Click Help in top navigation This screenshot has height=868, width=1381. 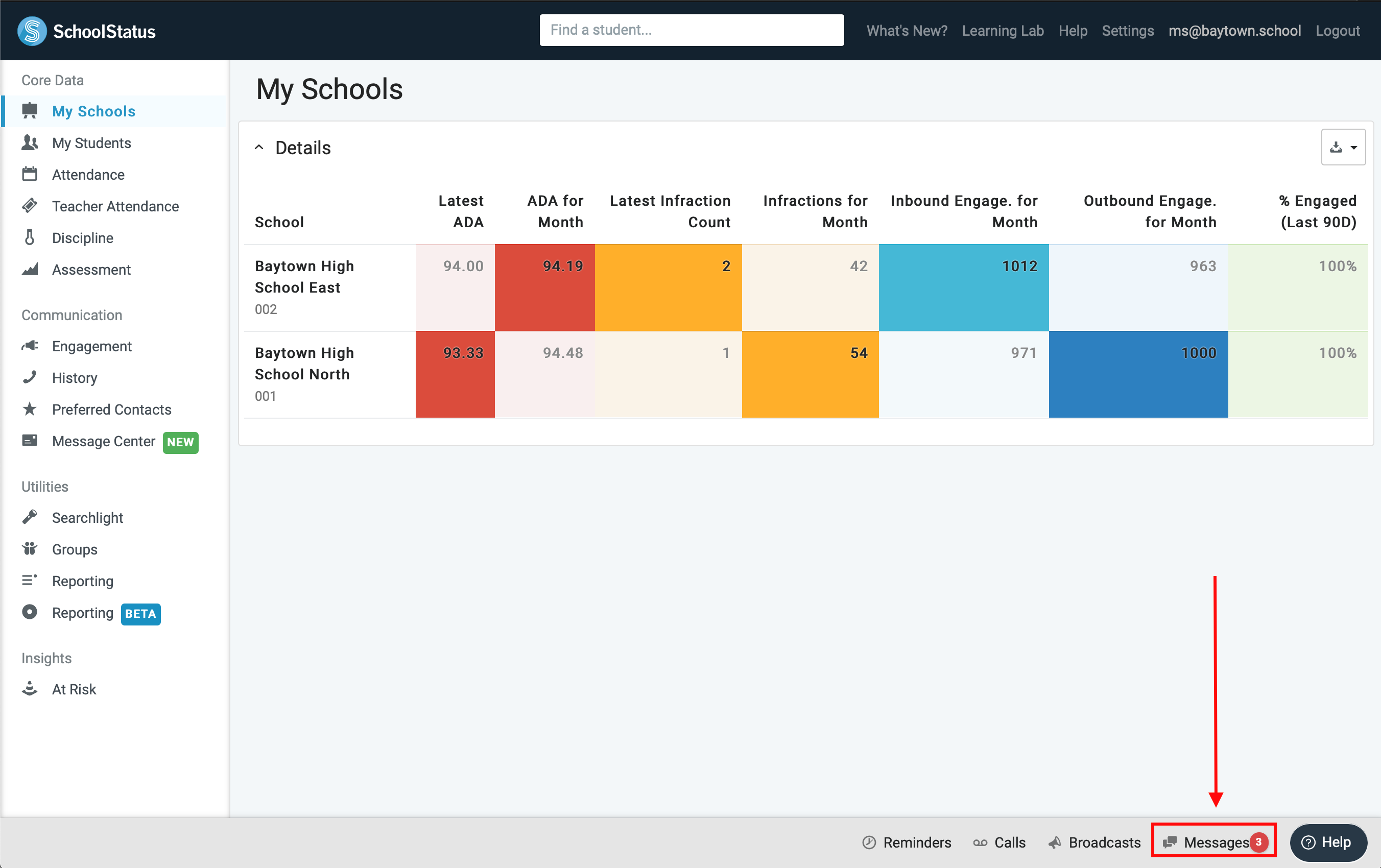click(x=1073, y=31)
